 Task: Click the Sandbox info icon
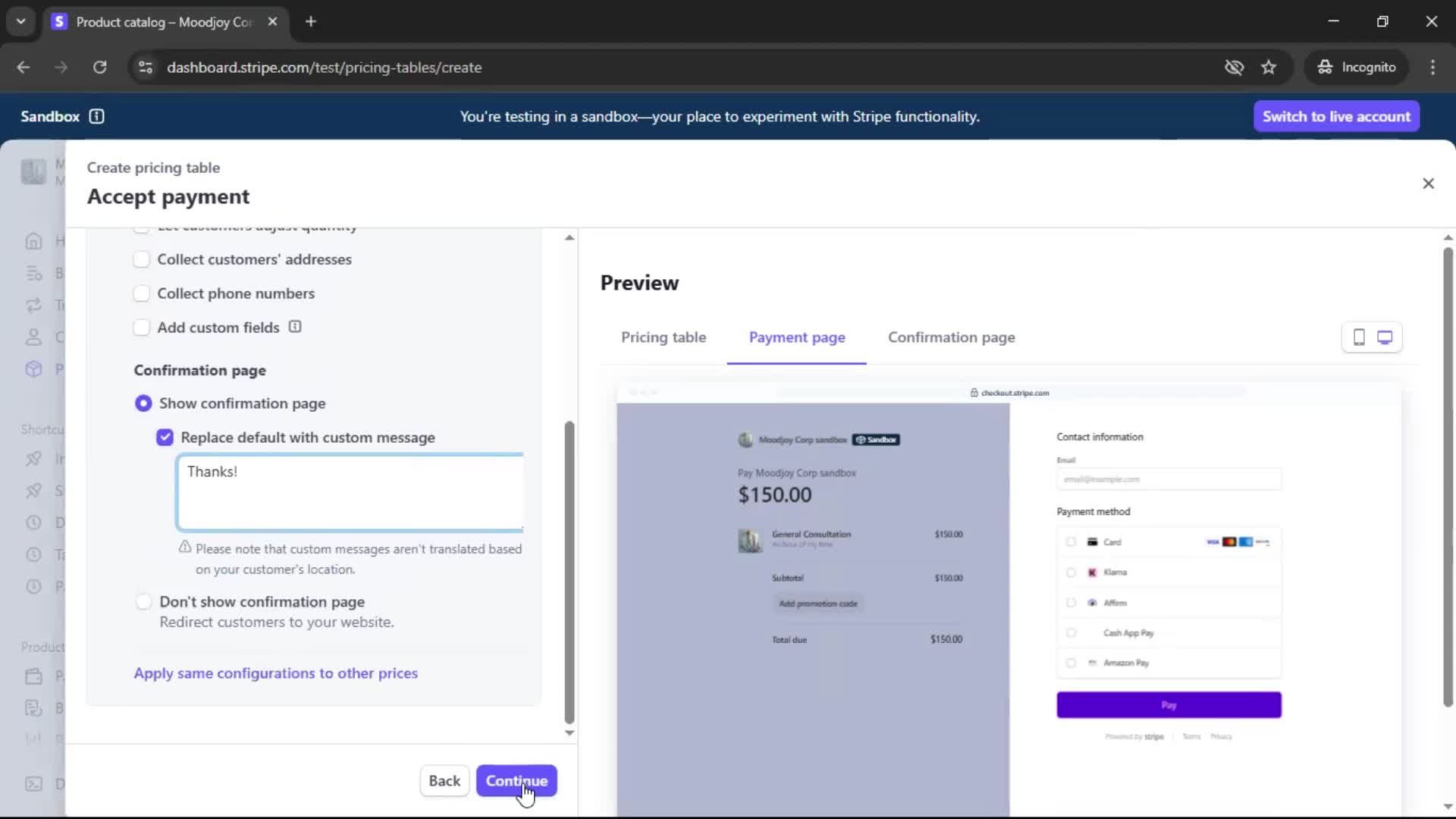pos(96,116)
